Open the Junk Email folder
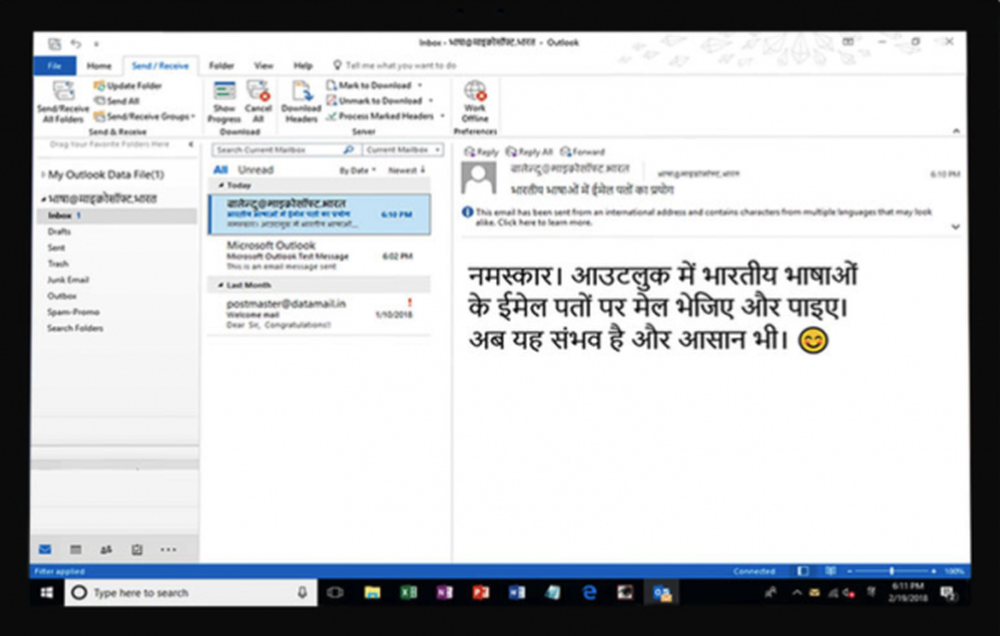This screenshot has width=1000, height=636. coord(68,279)
